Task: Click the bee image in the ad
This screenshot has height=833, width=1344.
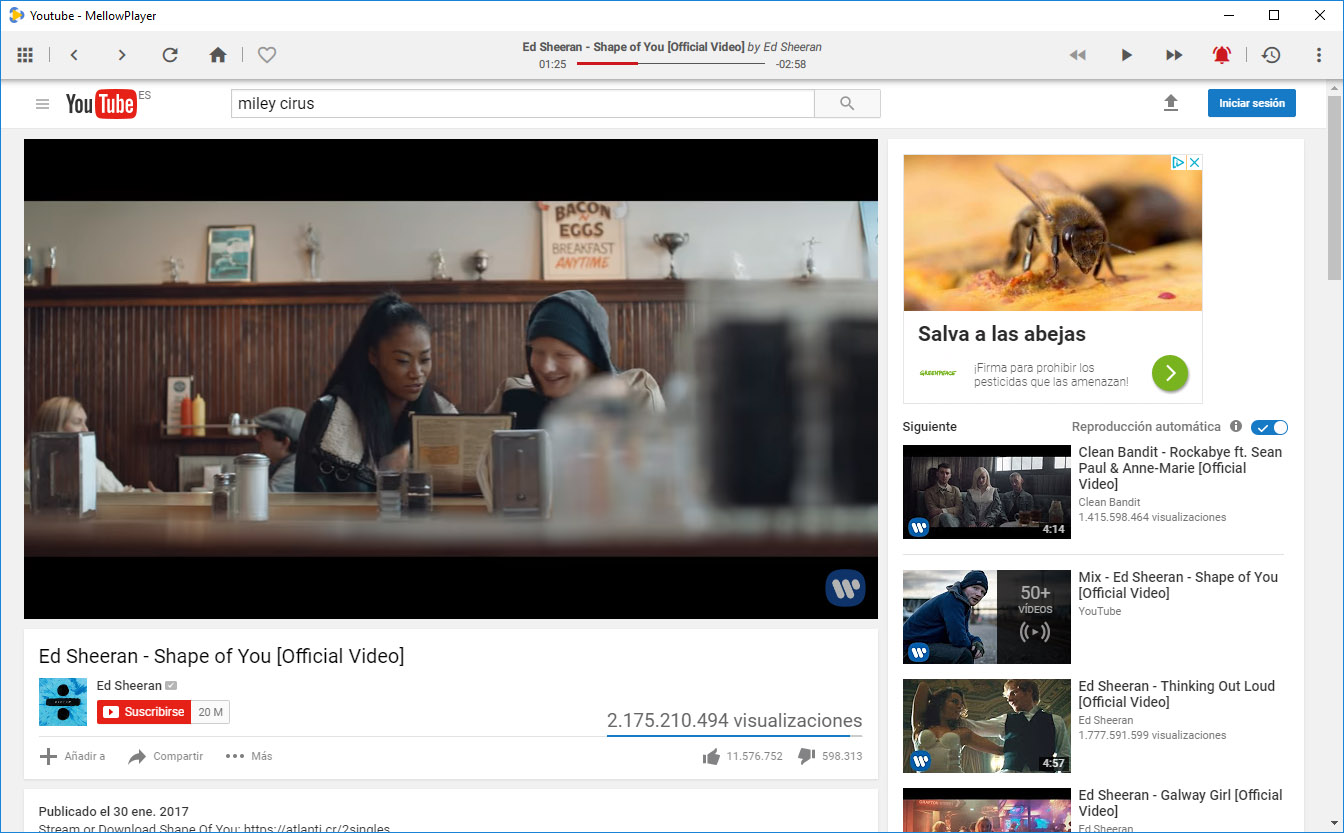Action: click(x=1052, y=232)
